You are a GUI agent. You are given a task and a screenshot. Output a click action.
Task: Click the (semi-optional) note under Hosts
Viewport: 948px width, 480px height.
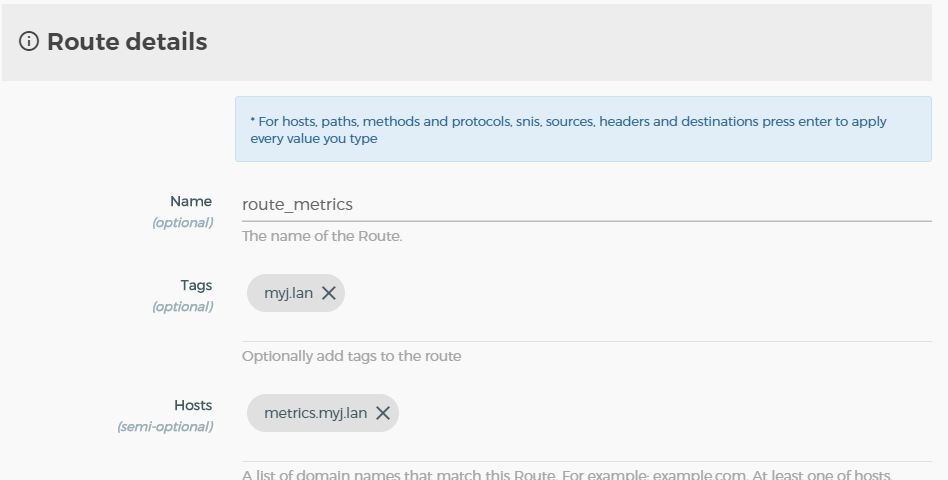point(165,427)
